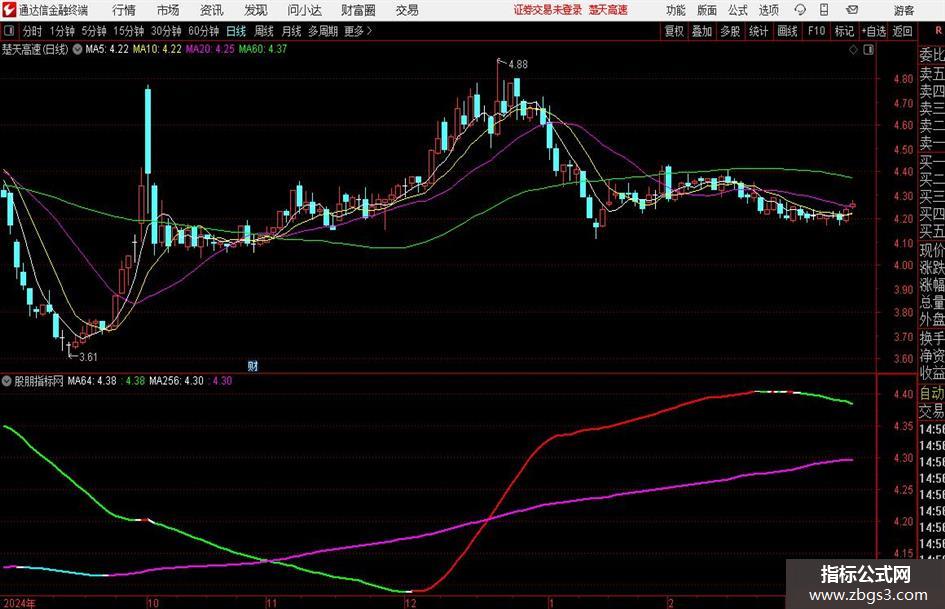Open the 市场 menu
The width and height of the screenshot is (945, 609).
click(168, 10)
